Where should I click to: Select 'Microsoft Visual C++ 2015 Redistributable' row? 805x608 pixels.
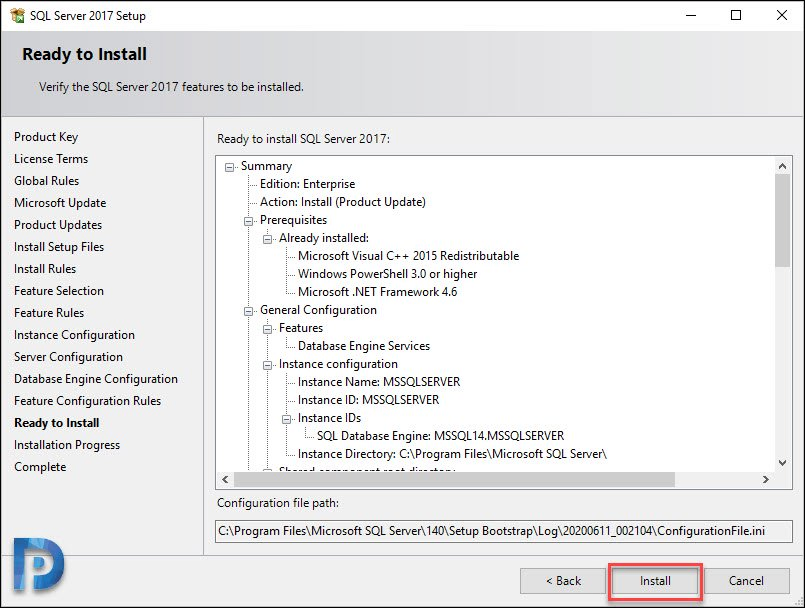(x=409, y=256)
